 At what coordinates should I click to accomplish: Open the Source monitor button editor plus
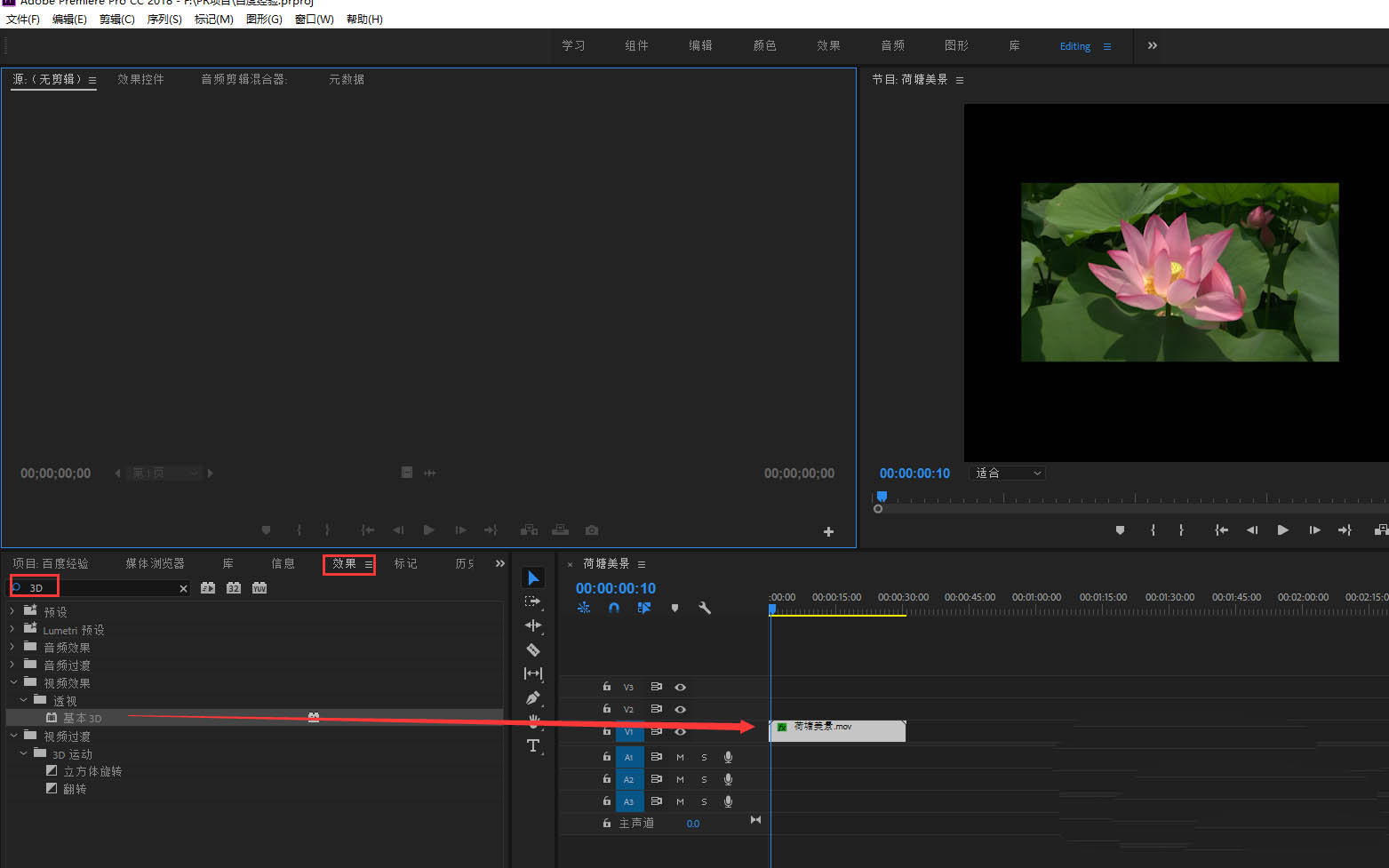coord(828,531)
